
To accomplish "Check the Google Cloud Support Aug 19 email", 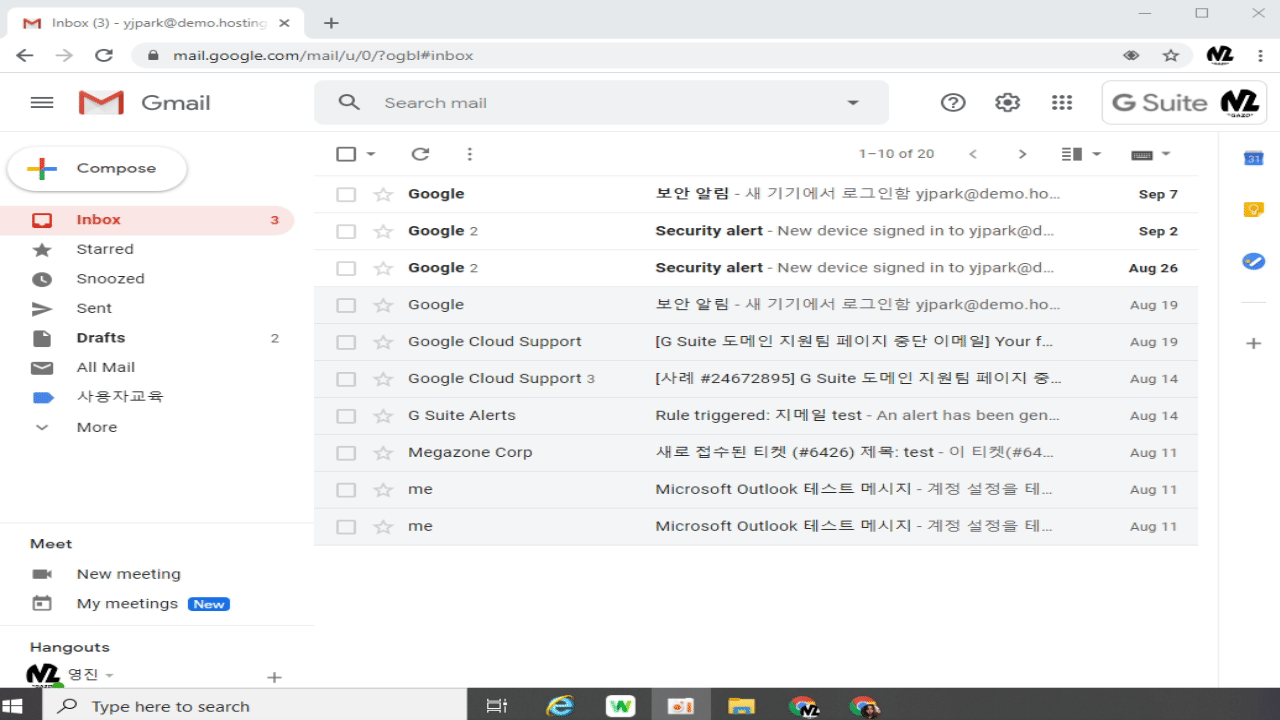I will coord(346,342).
